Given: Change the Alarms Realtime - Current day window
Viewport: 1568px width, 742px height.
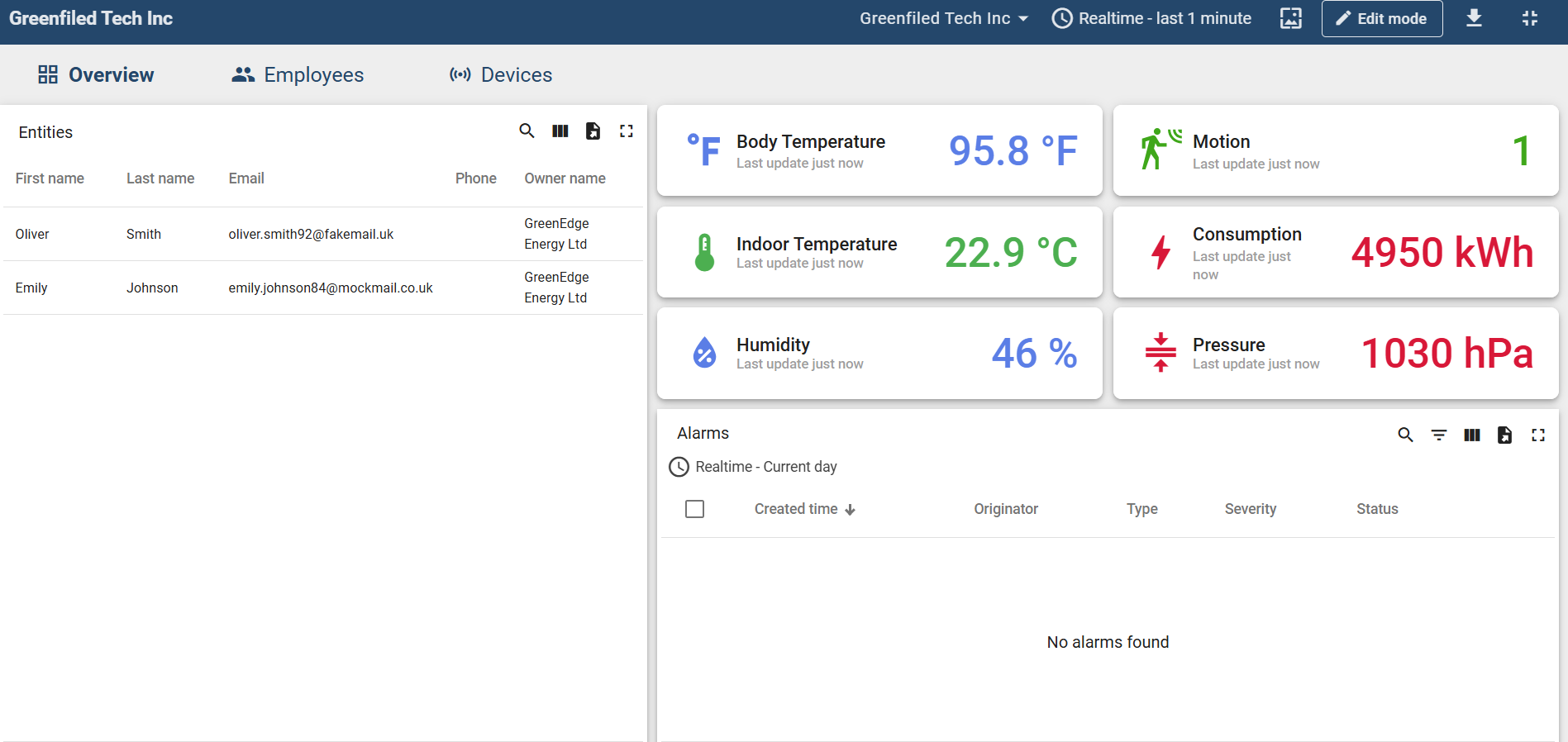Looking at the screenshot, I should (x=753, y=467).
